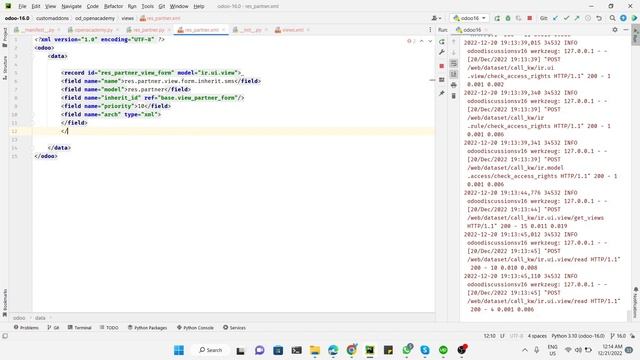The image size is (640, 360).
Task: Click Run with Coverage icon
Action: [518, 18]
